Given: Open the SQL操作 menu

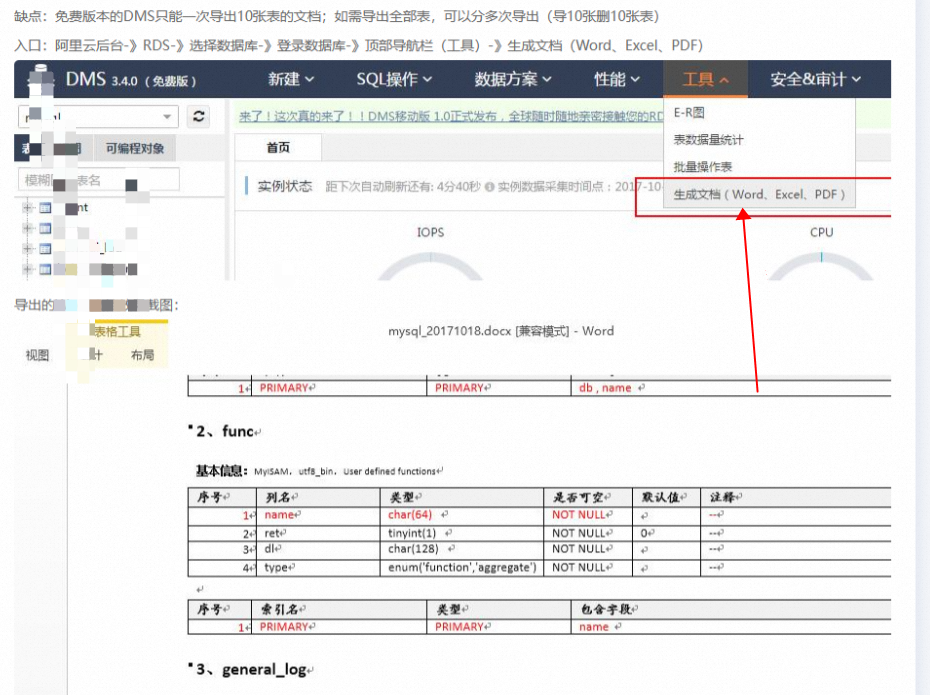Looking at the screenshot, I should click(394, 79).
